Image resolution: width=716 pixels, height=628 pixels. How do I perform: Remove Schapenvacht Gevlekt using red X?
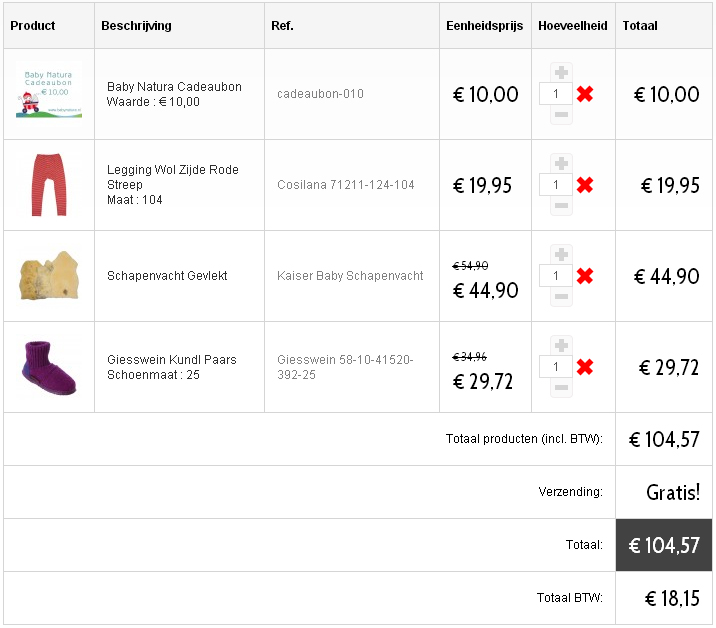pos(585,276)
